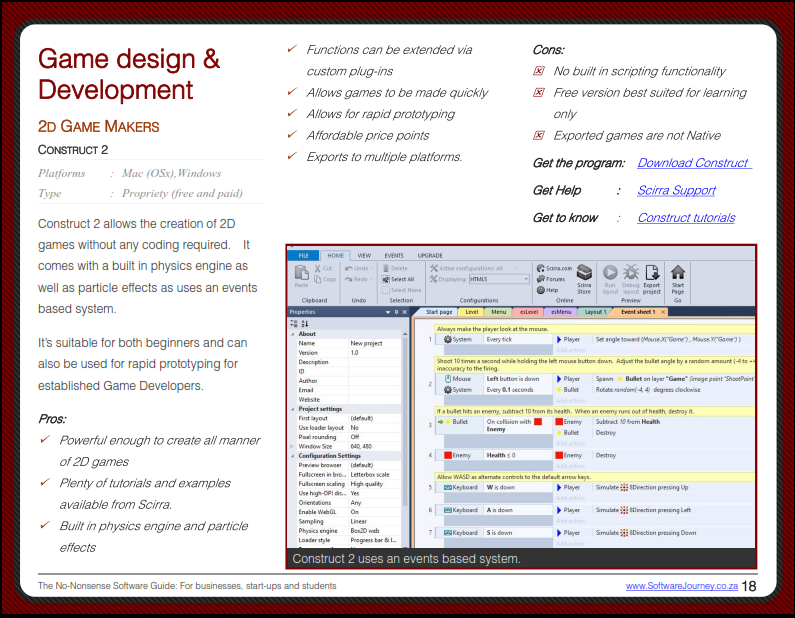
Task: Click the Run layout icon
Action: click(610, 272)
